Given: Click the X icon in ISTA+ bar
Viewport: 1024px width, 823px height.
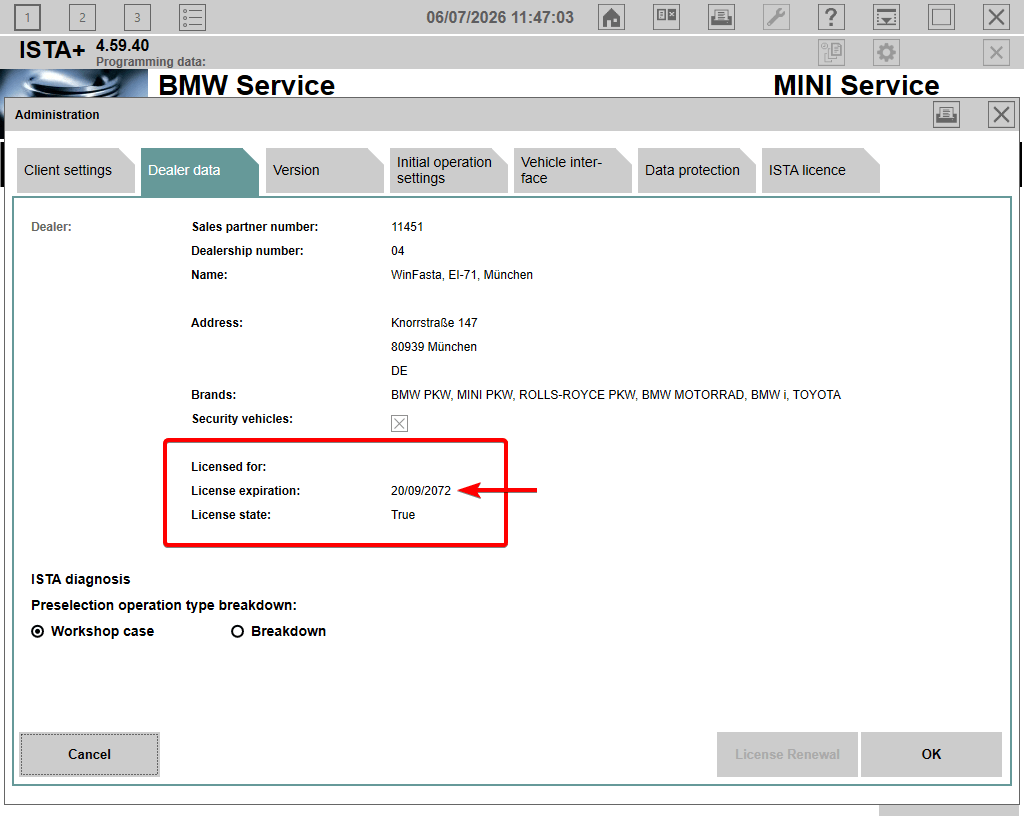Looking at the screenshot, I should (x=996, y=52).
